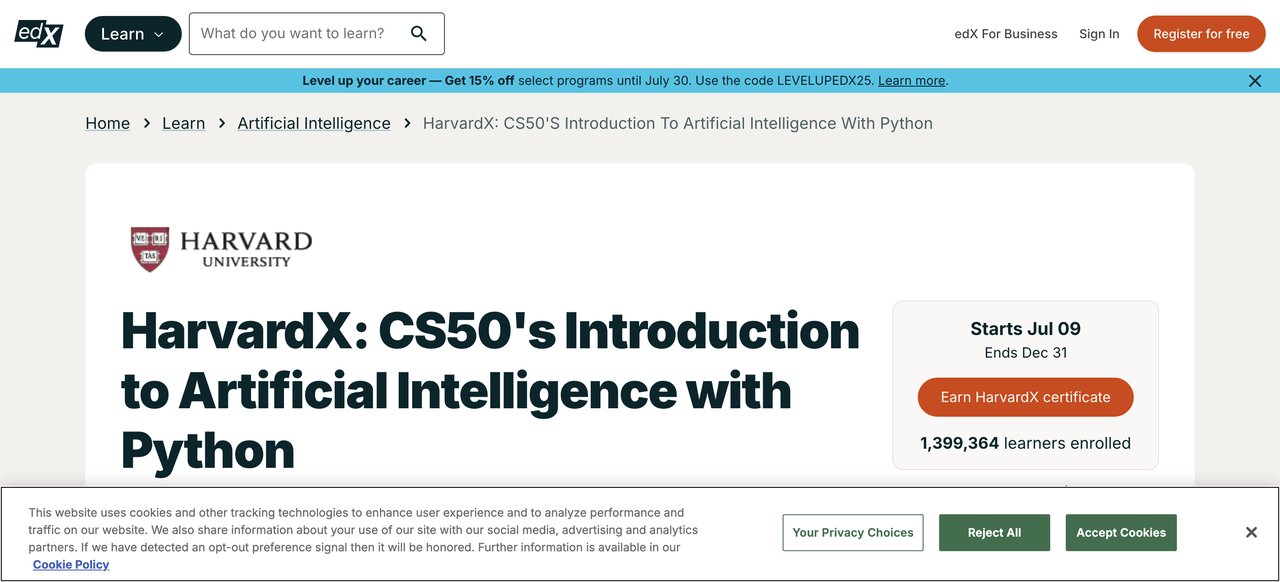Focus the 'What do you want to learn?' field
The width and height of the screenshot is (1280, 582).
tap(316, 34)
